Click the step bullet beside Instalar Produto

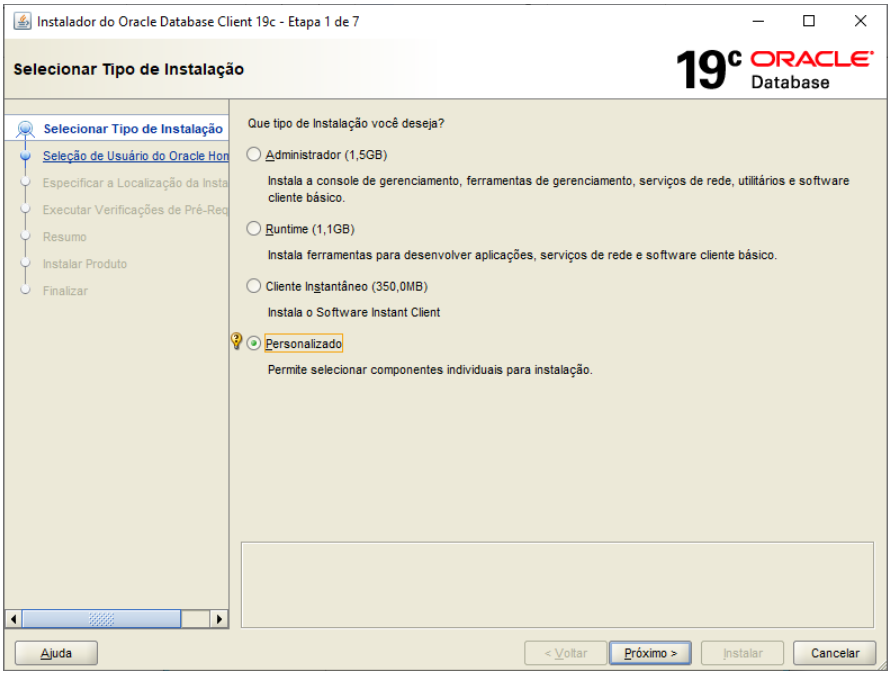pos(25,263)
